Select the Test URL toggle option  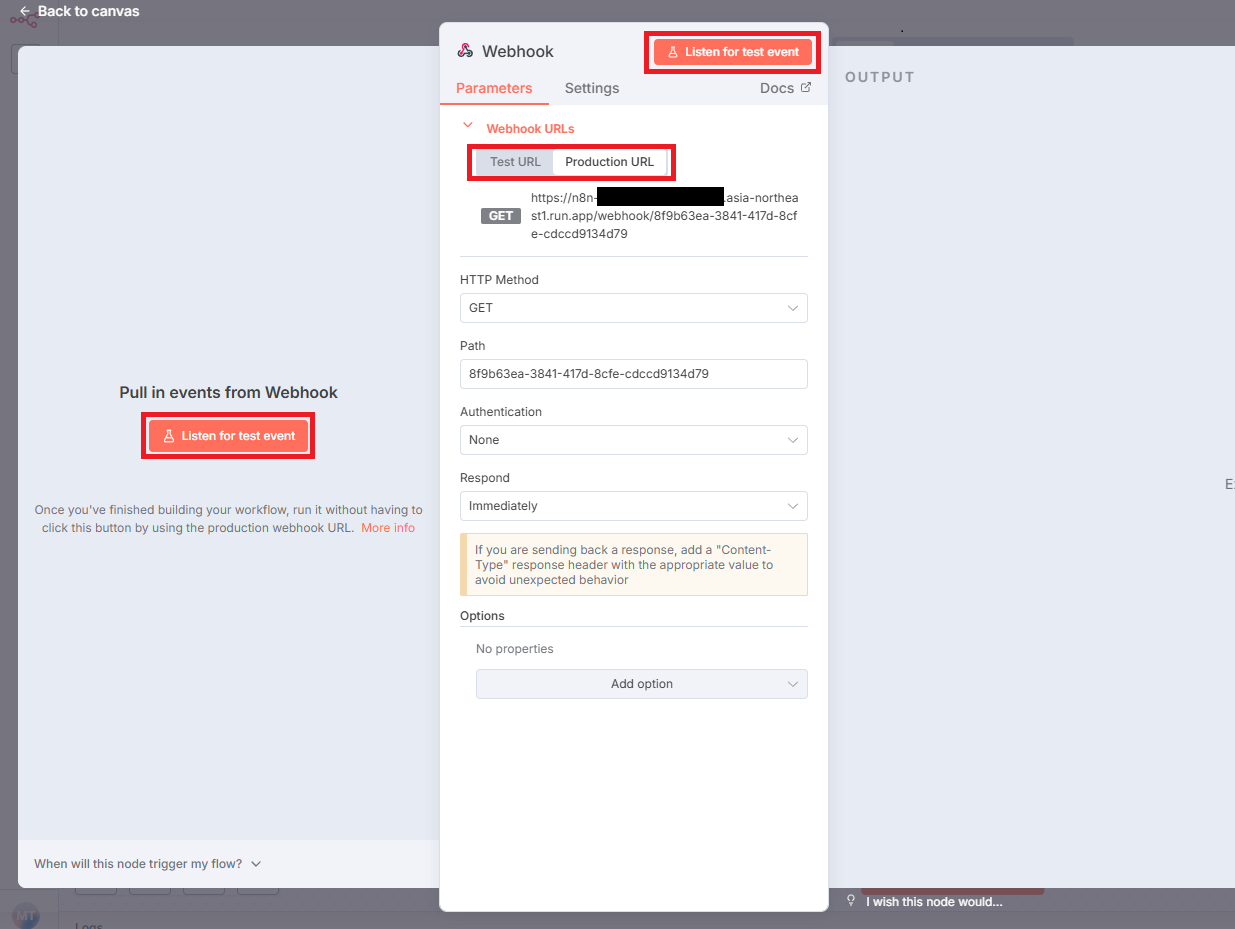(x=515, y=162)
